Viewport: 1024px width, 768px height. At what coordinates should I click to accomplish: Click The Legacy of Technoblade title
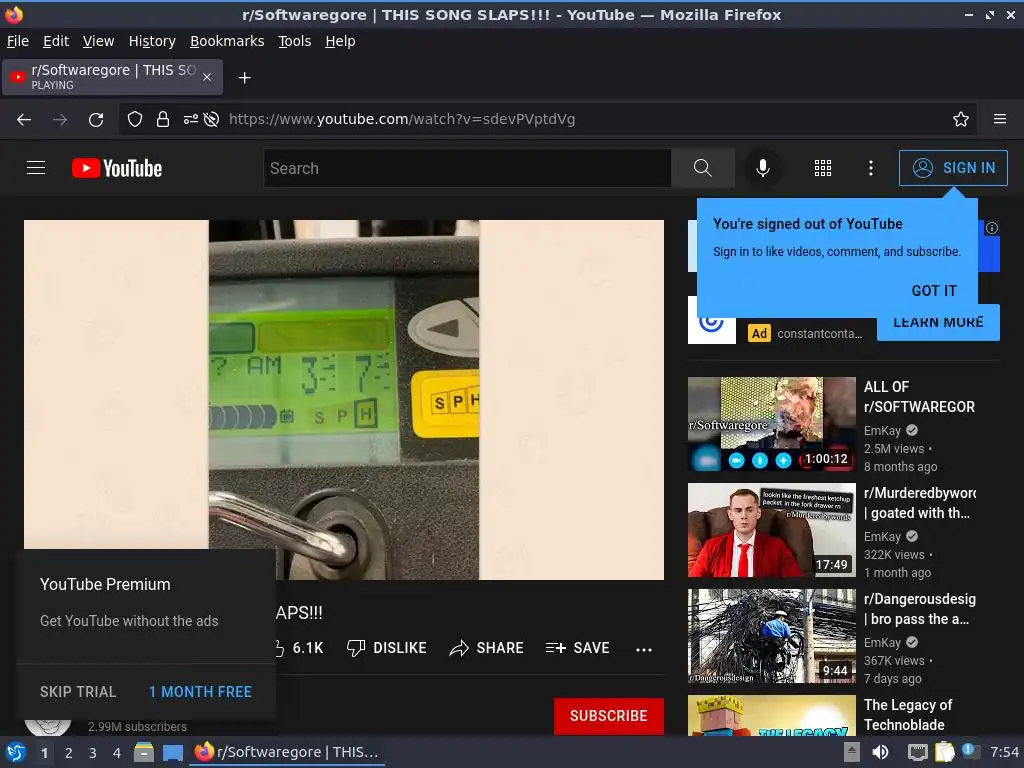coord(908,714)
